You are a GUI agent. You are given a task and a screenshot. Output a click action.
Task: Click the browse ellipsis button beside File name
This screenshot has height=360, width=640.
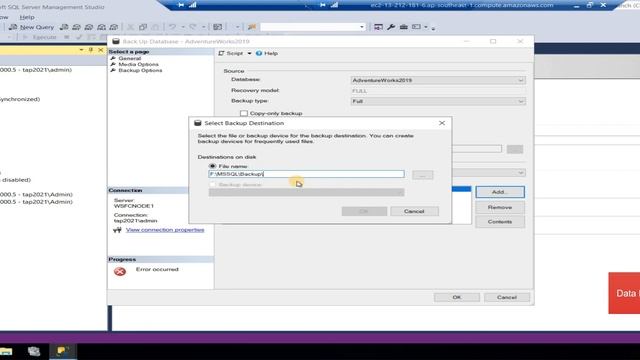(422, 175)
